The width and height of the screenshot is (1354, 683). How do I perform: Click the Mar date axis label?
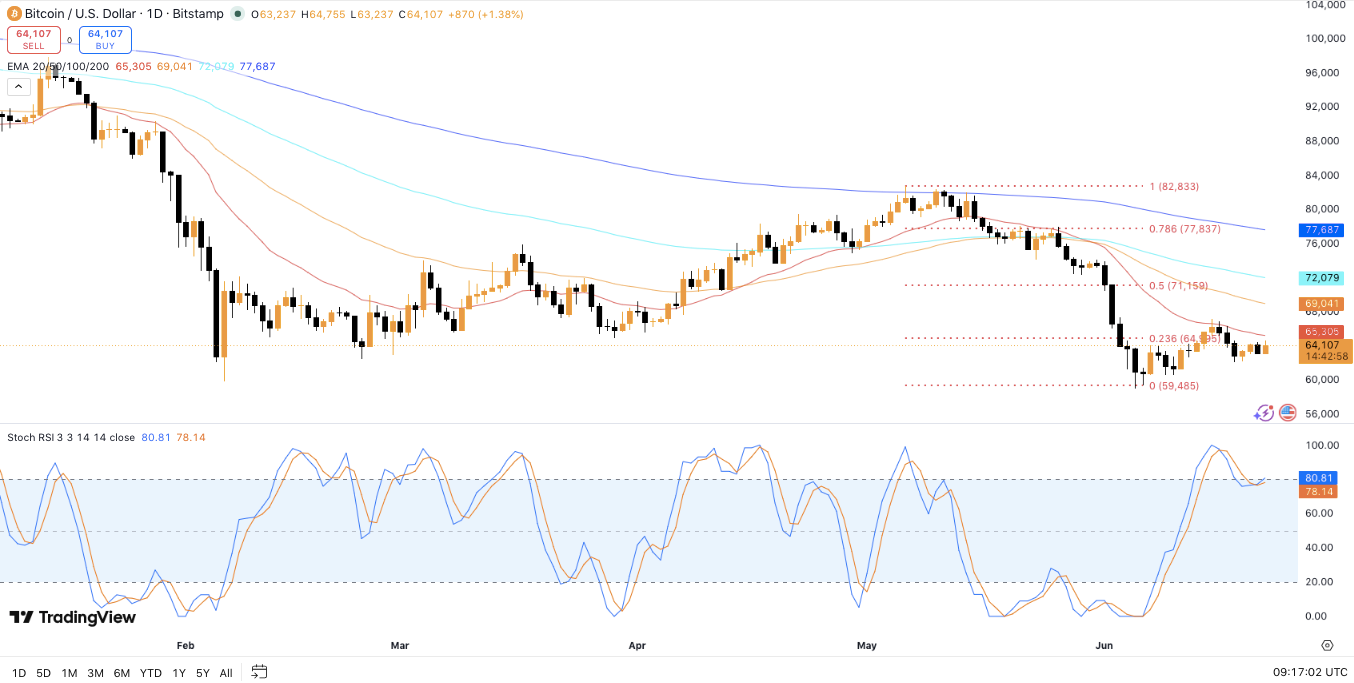tap(400, 645)
